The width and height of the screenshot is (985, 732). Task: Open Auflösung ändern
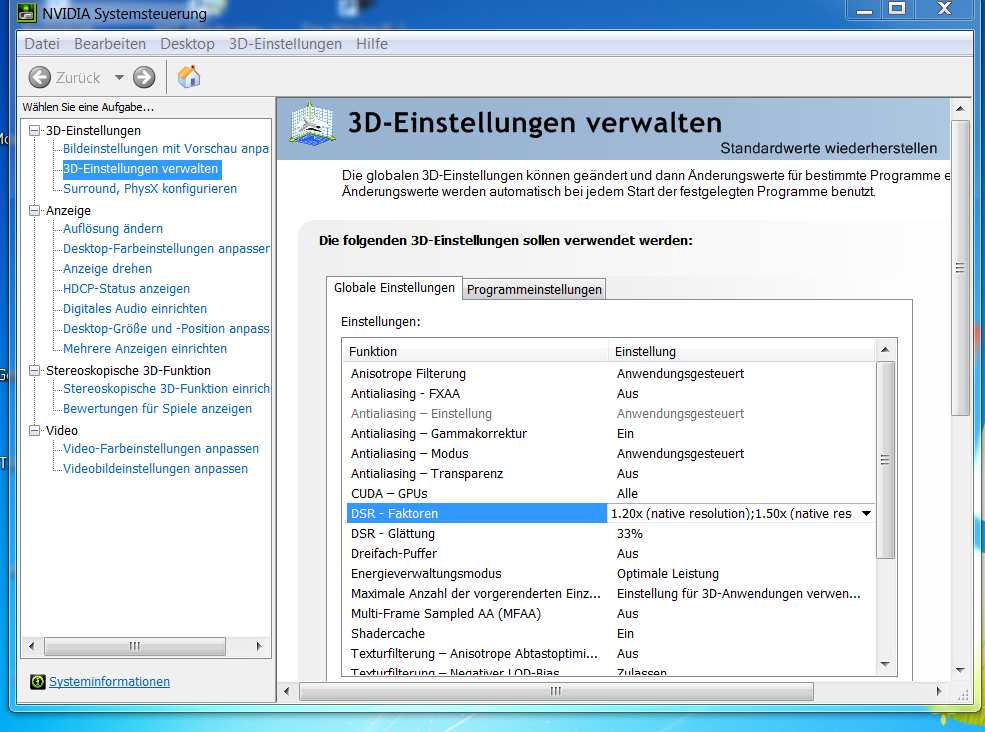[x=113, y=229]
